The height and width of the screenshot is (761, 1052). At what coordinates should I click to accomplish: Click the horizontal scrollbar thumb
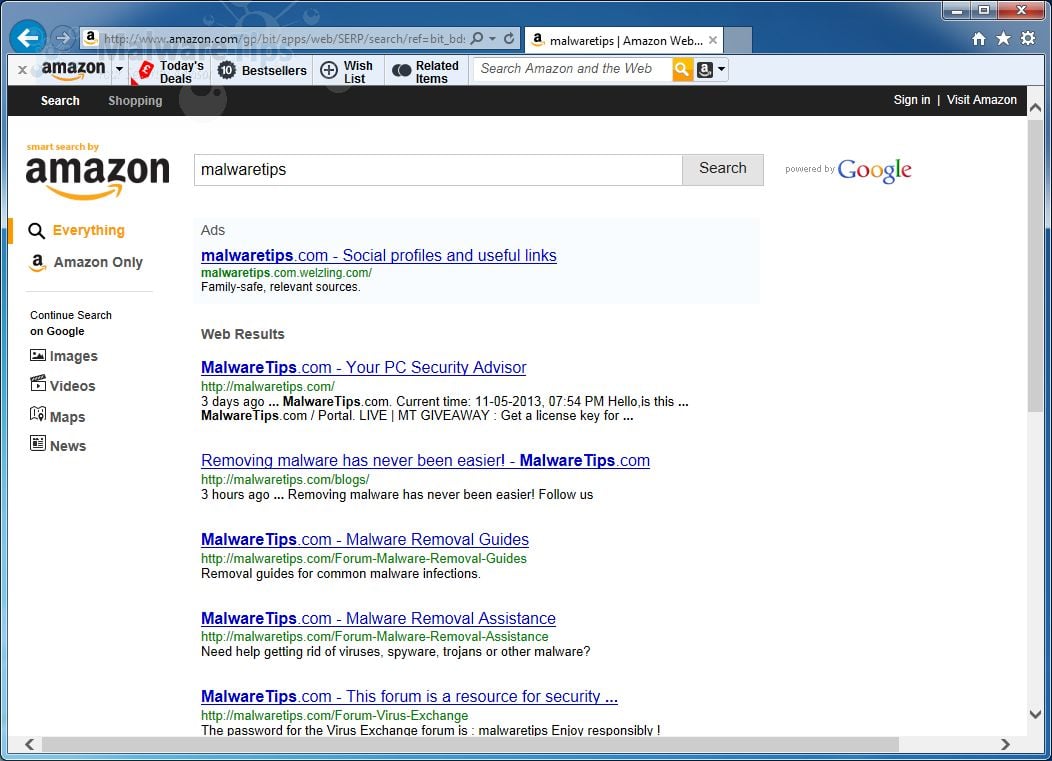tap(470, 744)
